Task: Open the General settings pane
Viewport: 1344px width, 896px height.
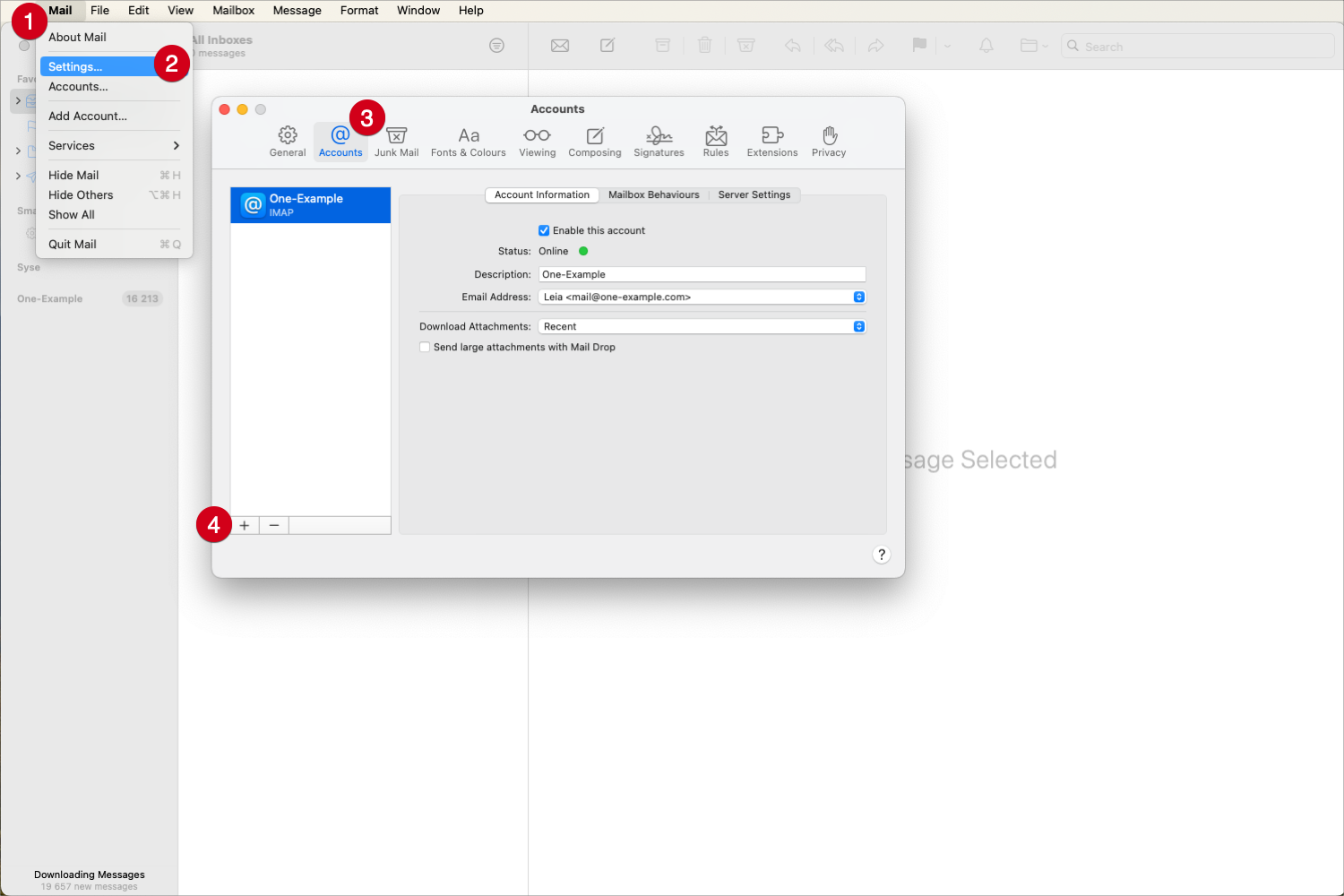Action: point(288,142)
